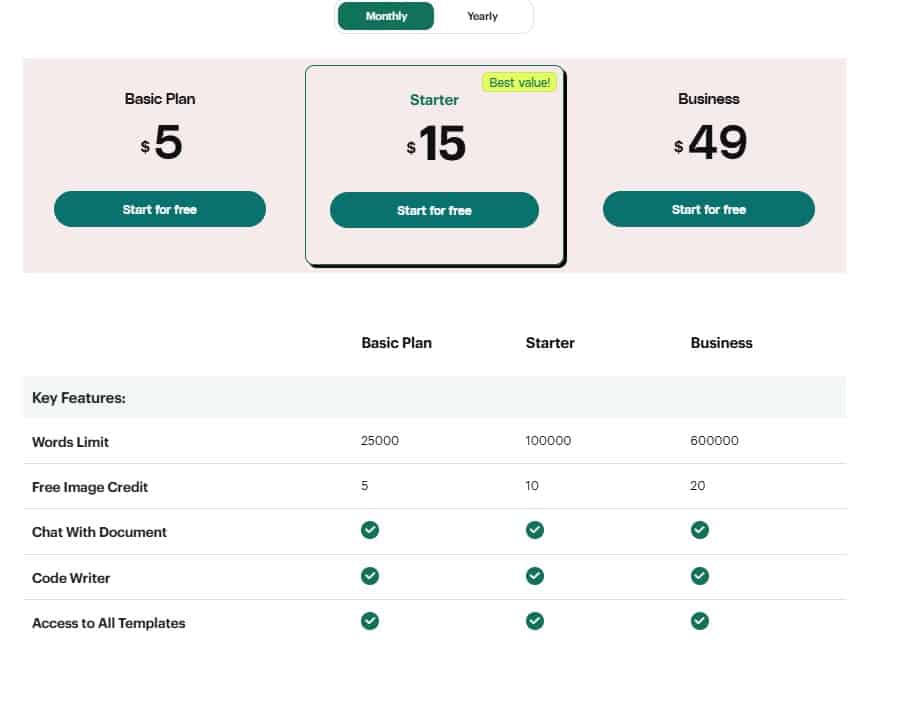Toggle the Access to All Templates check for Starter
This screenshot has height=720, width=912.
pos(534,621)
